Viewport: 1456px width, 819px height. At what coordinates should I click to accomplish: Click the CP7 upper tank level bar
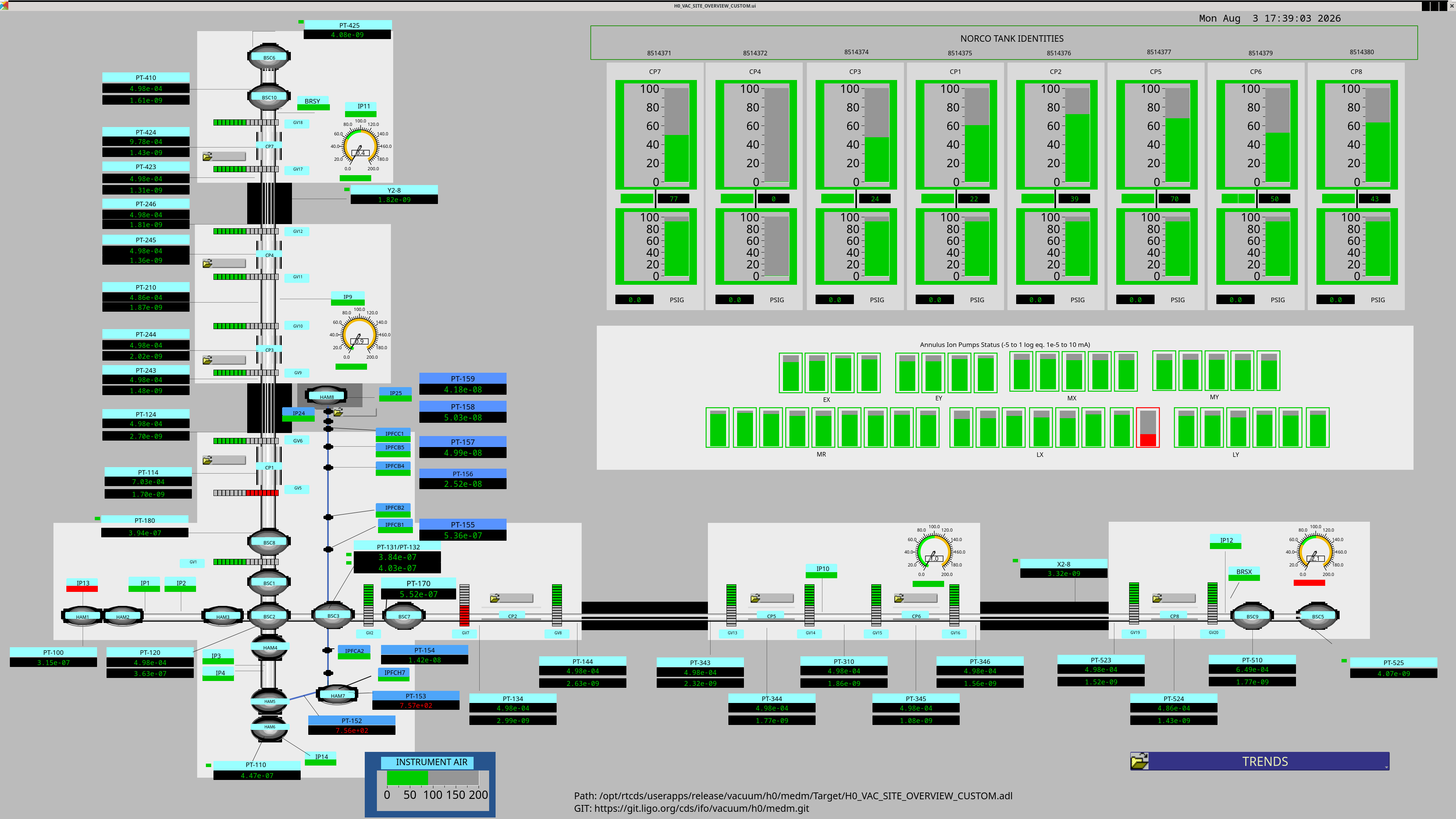coord(676,135)
